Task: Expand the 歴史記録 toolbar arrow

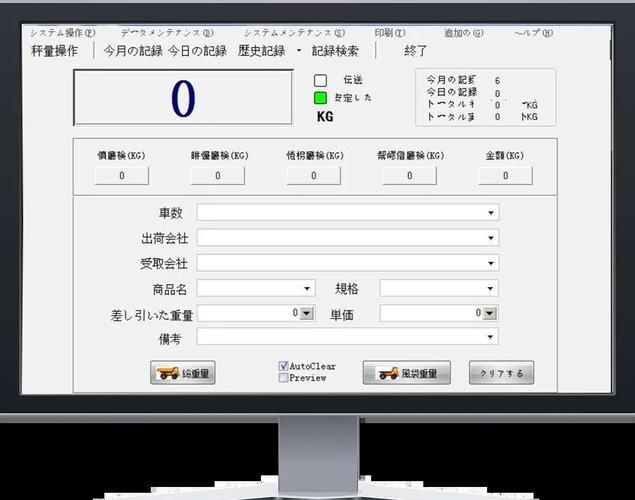Action: [299, 51]
